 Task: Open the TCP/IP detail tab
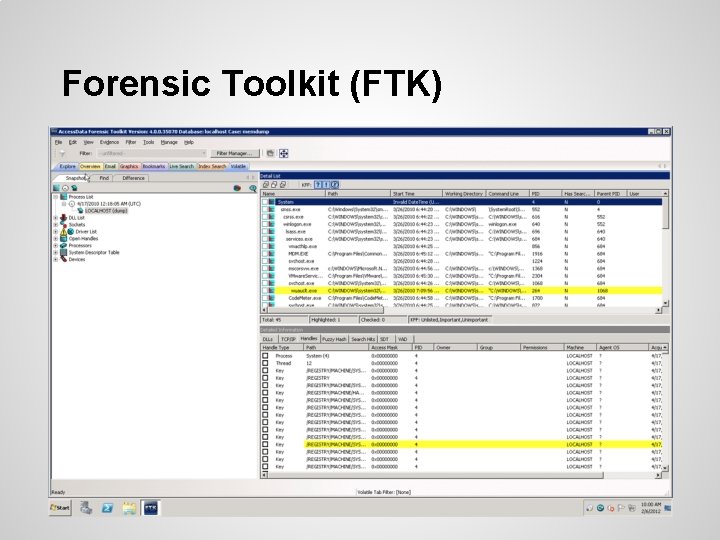[x=288, y=339]
